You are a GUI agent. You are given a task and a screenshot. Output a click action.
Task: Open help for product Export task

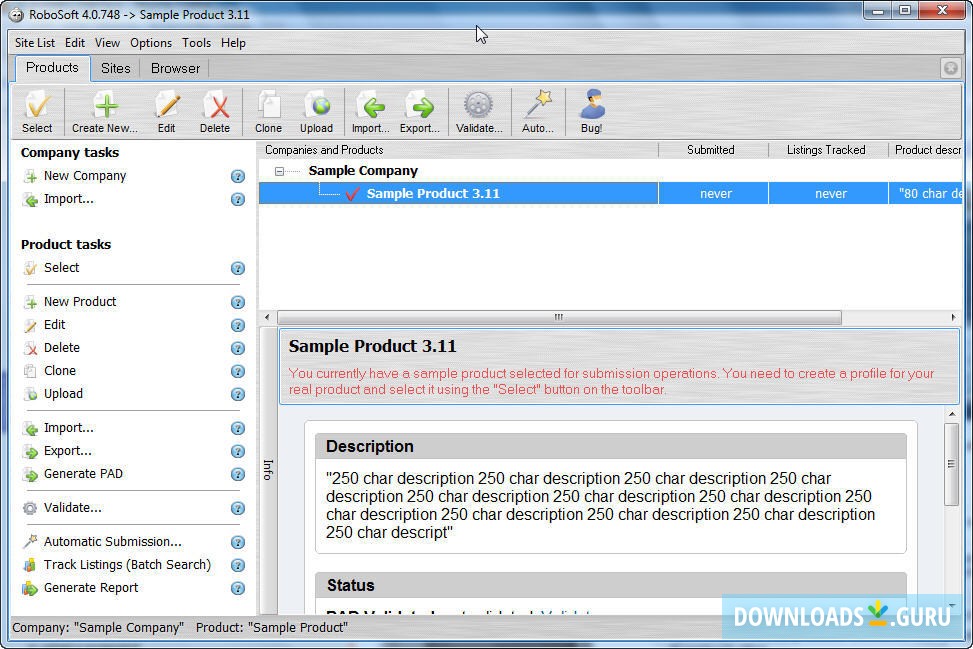click(238, 451)
